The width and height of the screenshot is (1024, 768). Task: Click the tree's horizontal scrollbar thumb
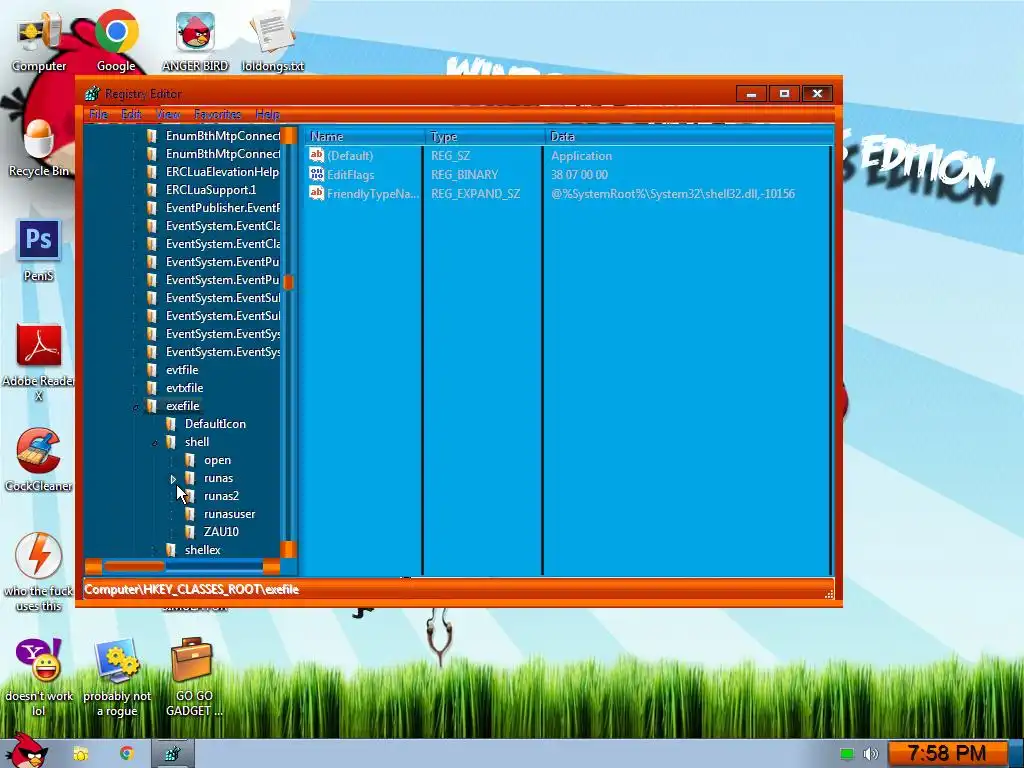[x=133, y=566]
